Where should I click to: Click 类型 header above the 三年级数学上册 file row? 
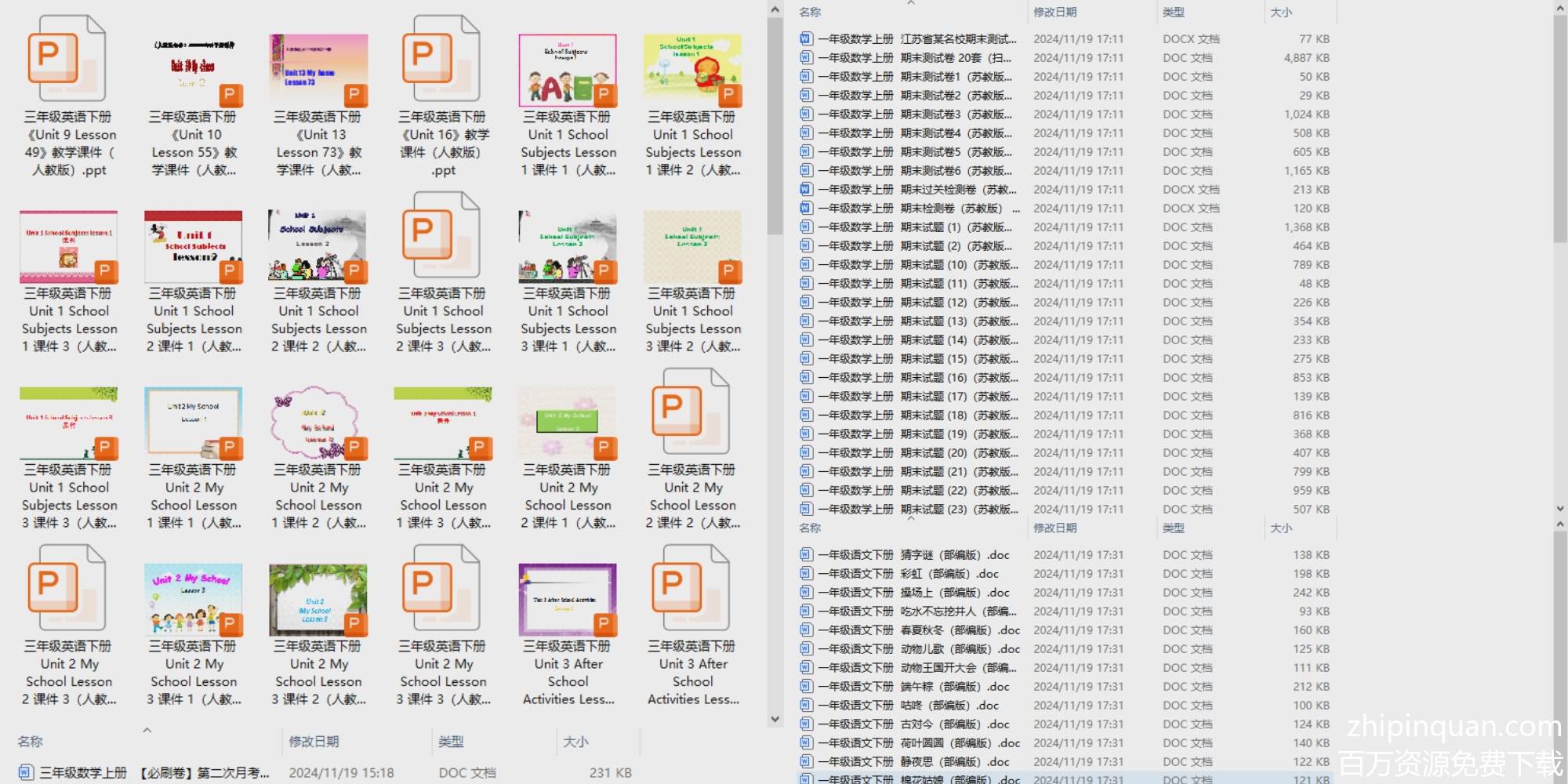[x=451, y=742]
